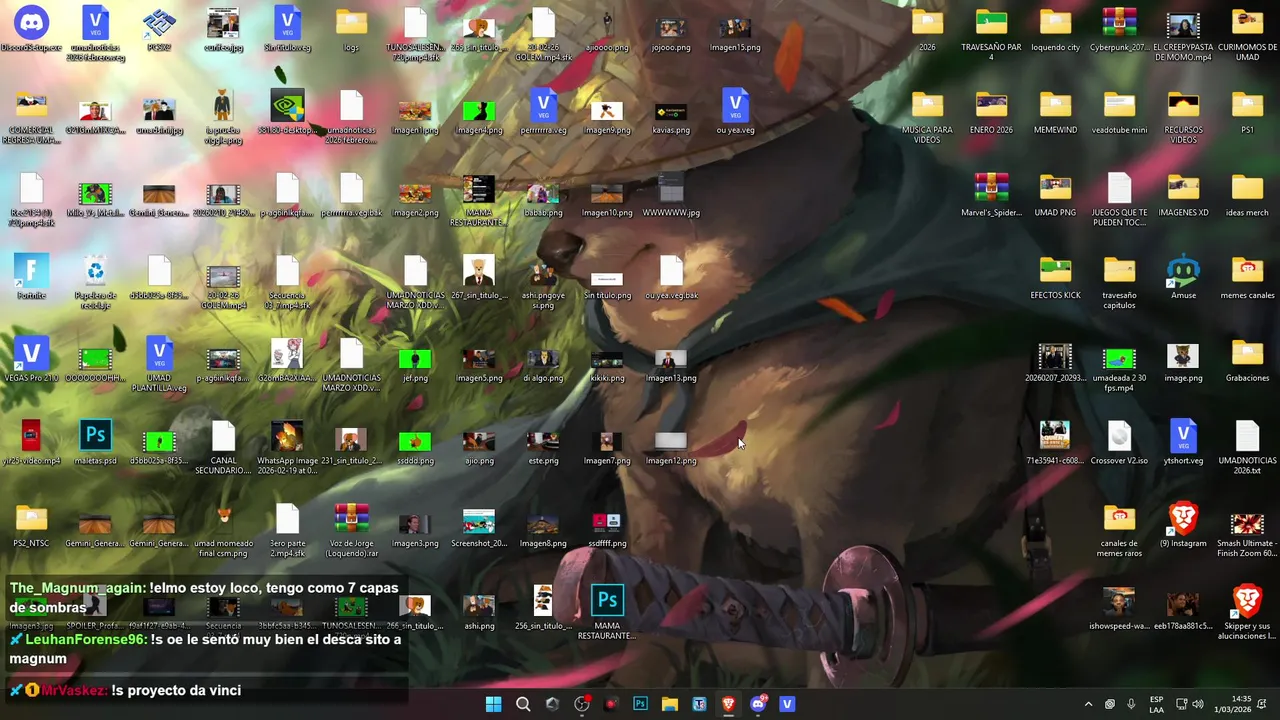Select the JUEGOS QUE TE PUEDEN TOC text file
The height and width of the screenshot is (720, 1280).
tap(1119, 189)
